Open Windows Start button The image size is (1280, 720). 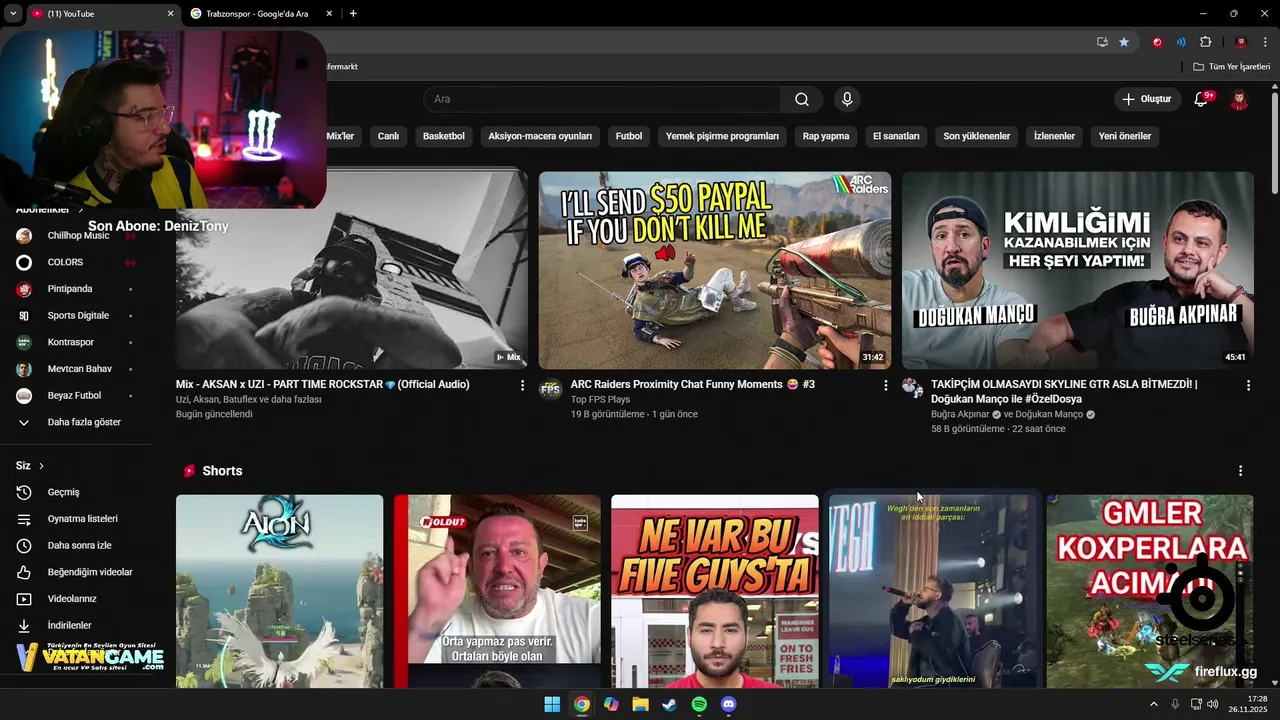pos(552,704)
